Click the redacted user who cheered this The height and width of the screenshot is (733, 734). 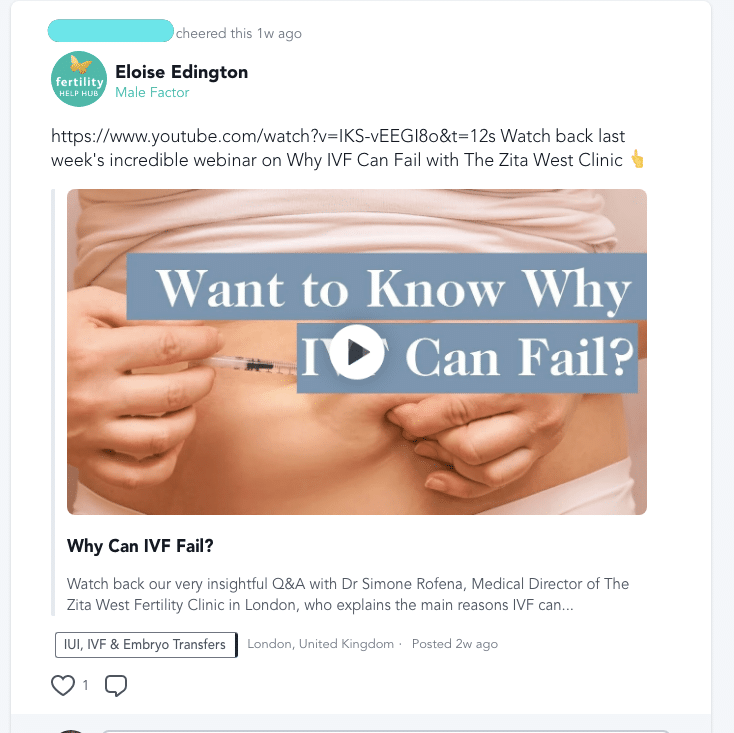pyautogui.click(x=110, y=31)
